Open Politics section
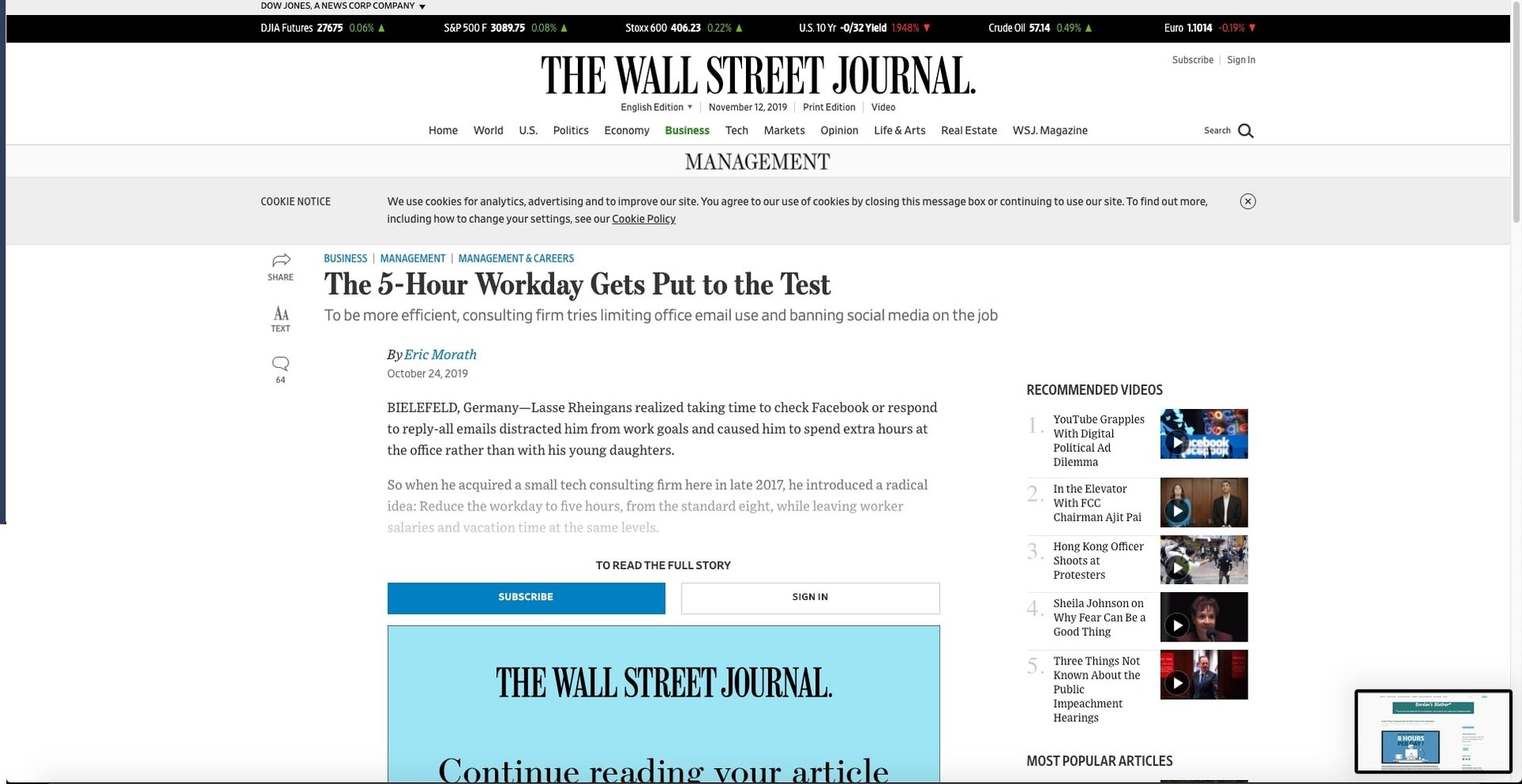 pyautogui.click(x=571, y=131)
